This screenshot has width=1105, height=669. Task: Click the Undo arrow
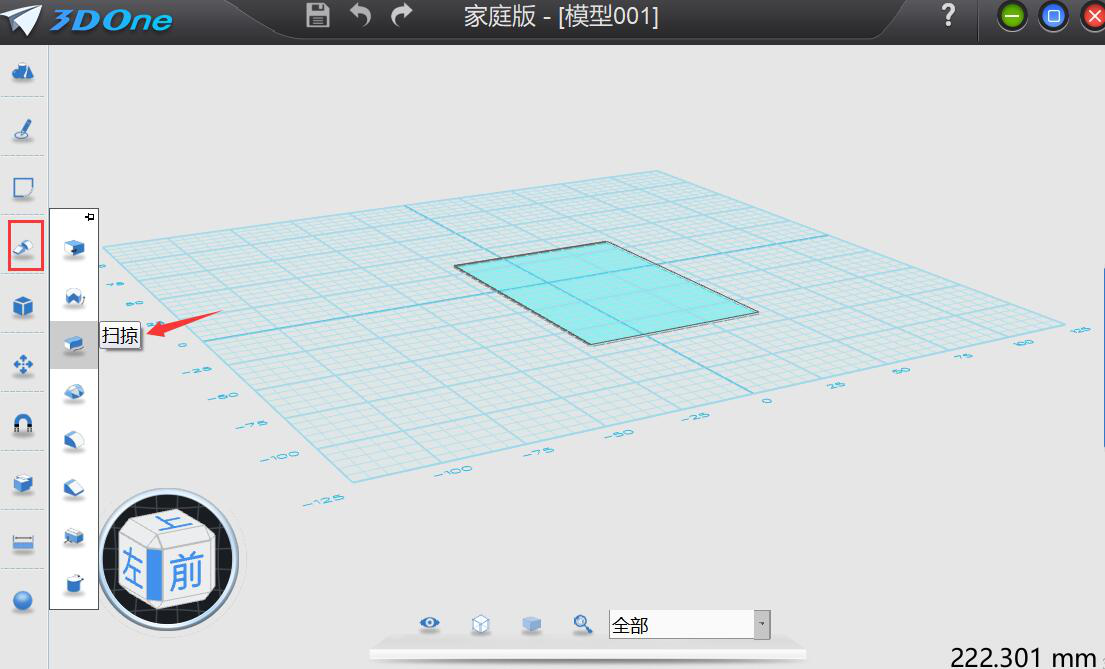coord(360,16)
